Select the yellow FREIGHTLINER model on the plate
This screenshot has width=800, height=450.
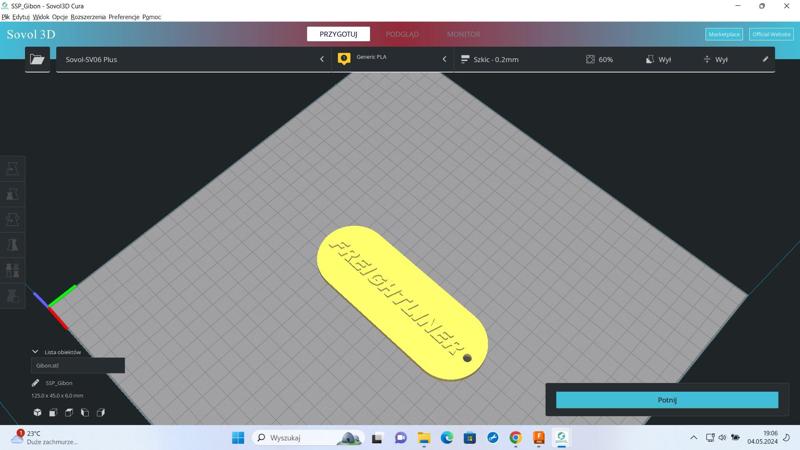(402, 303)
